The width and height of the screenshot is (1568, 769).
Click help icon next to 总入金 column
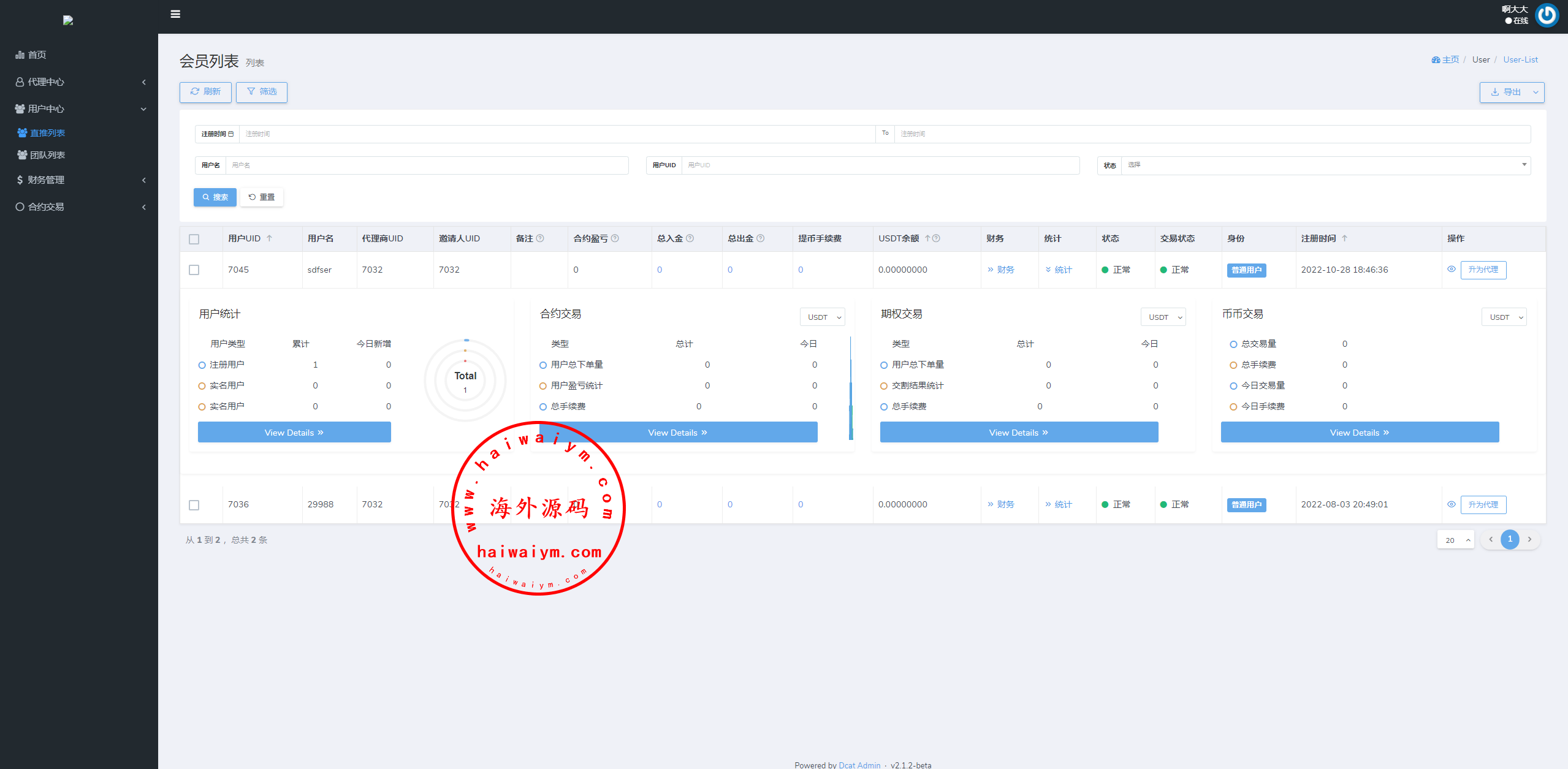point(690,238)
